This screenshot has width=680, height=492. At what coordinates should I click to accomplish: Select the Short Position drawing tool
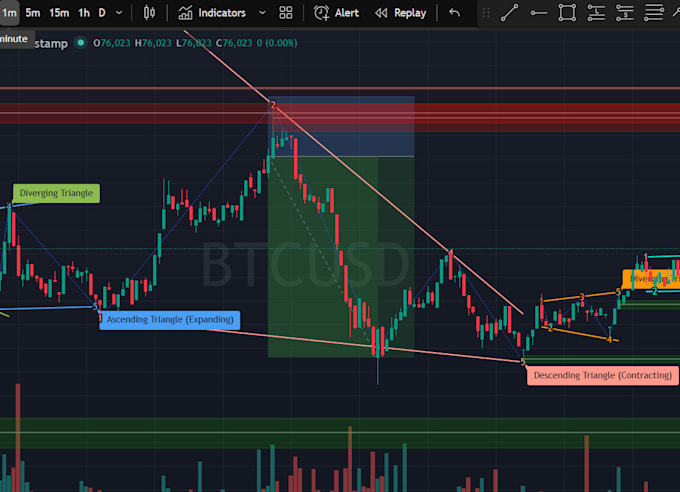[x=625, y=13]
